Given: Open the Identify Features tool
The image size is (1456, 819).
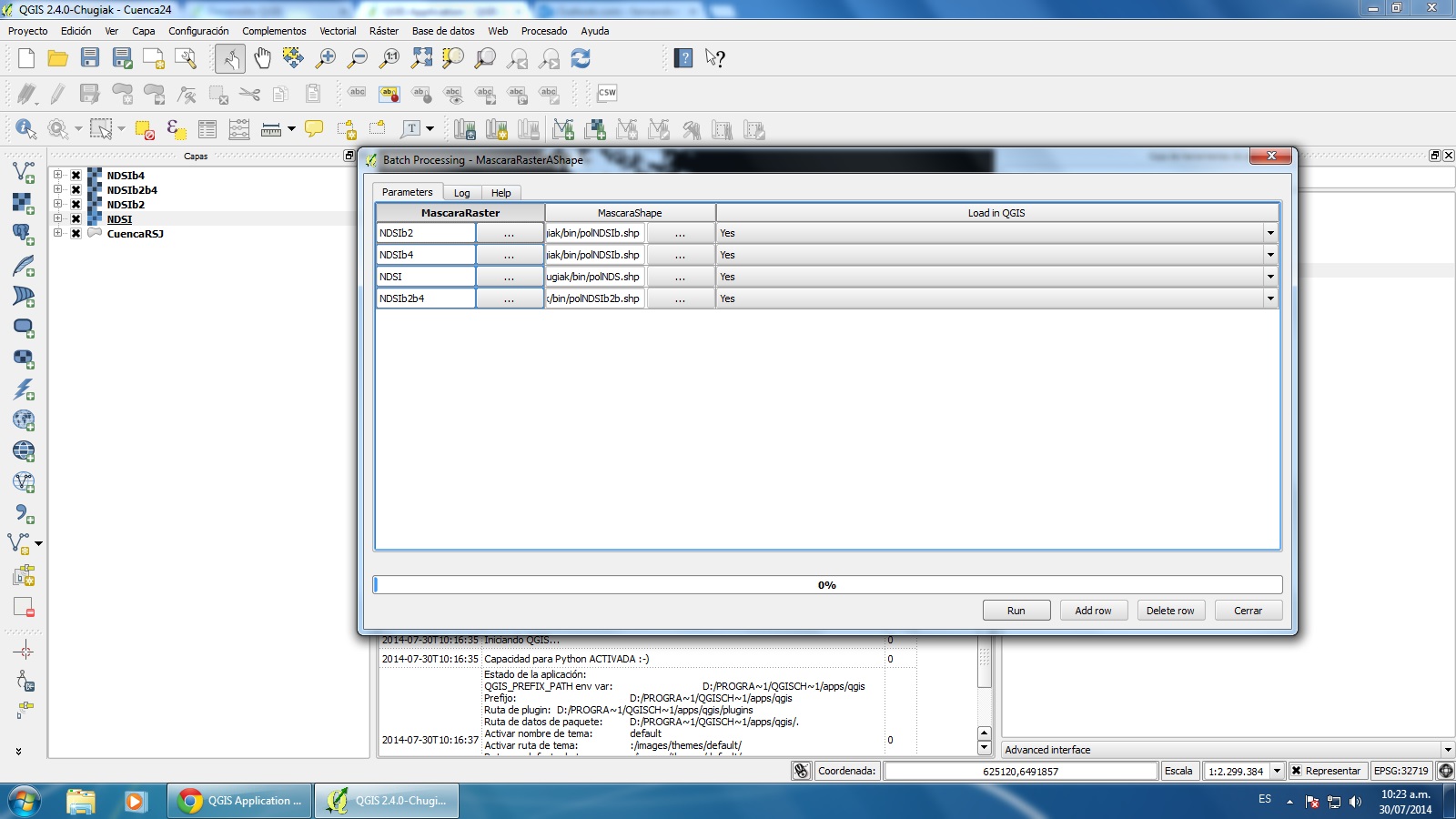Looking at the screenshot, I should [x=25, y=129].
